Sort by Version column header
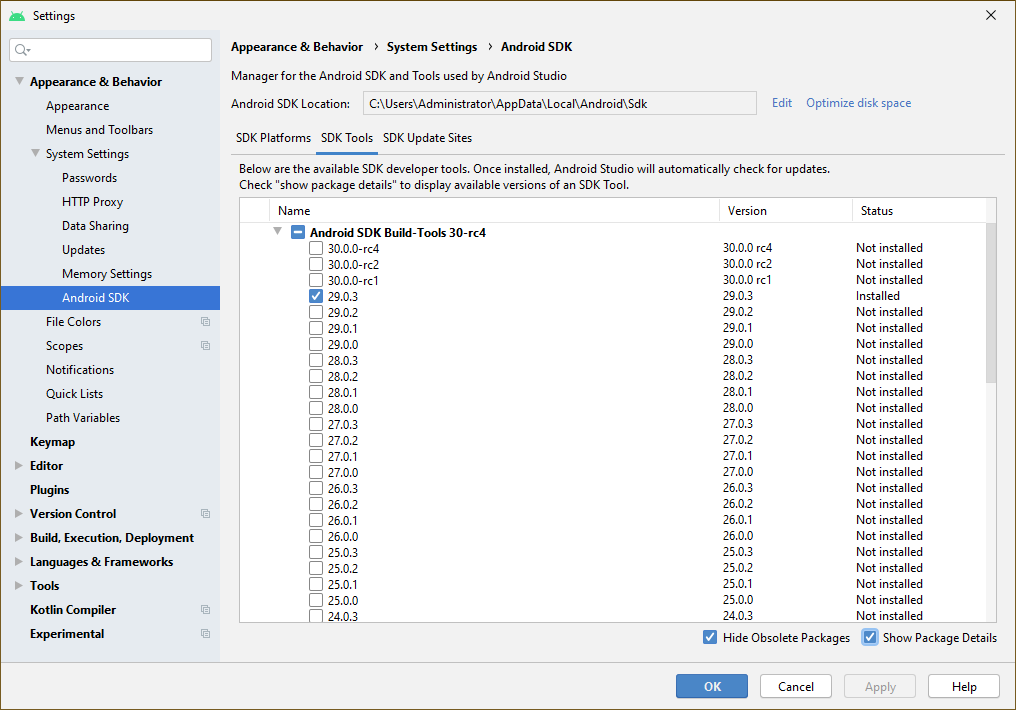Viewport: 1016px width, 710px height. coord(785,211)
